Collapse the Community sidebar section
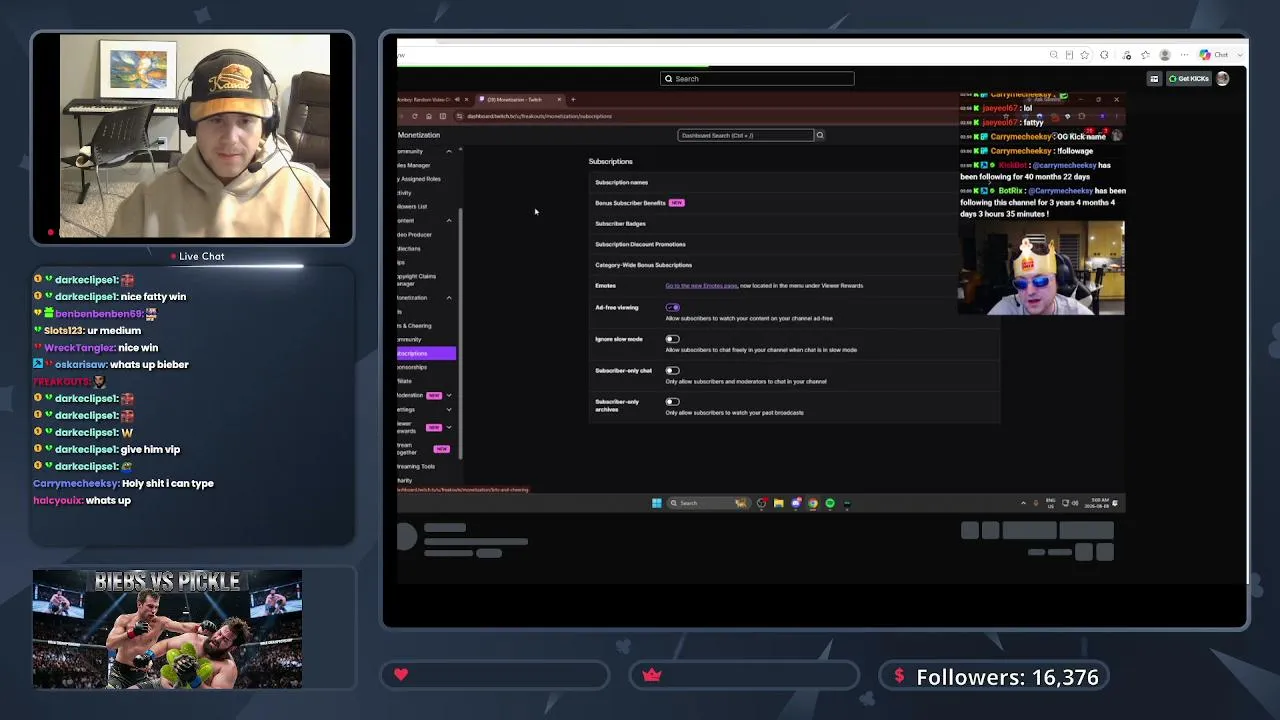Screen dimensions: 1280x720 [x=448, y=151]
